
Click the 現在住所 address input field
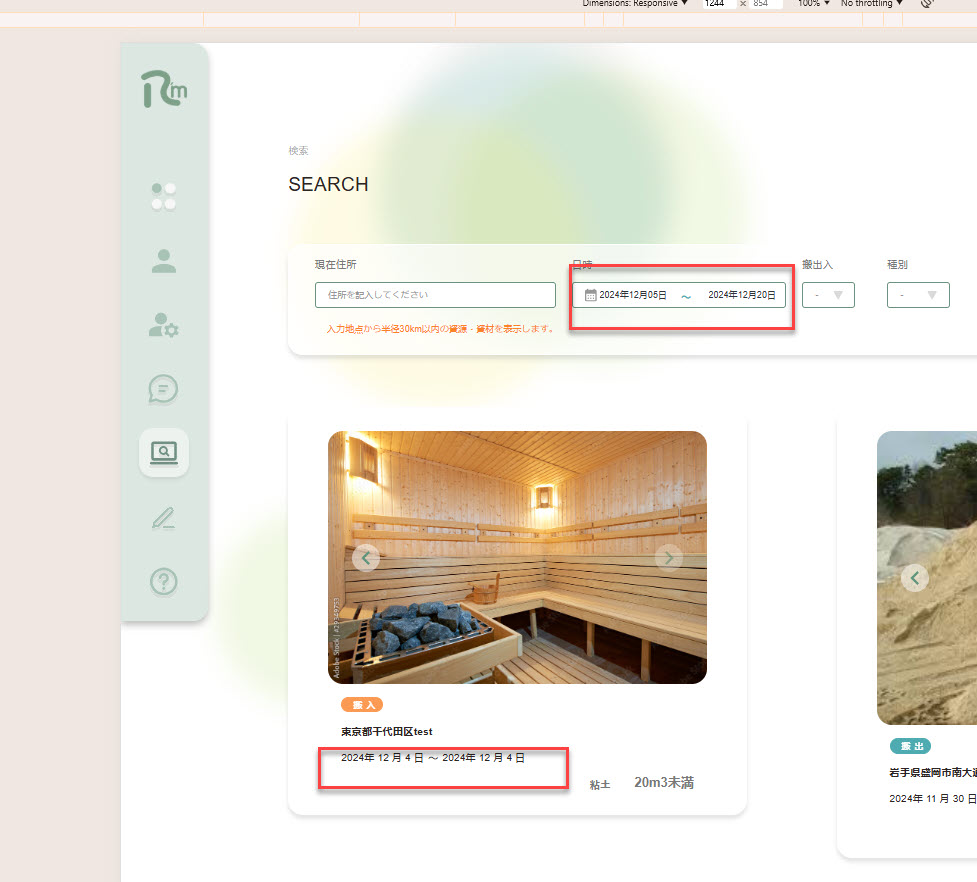[x=435, y=295]
